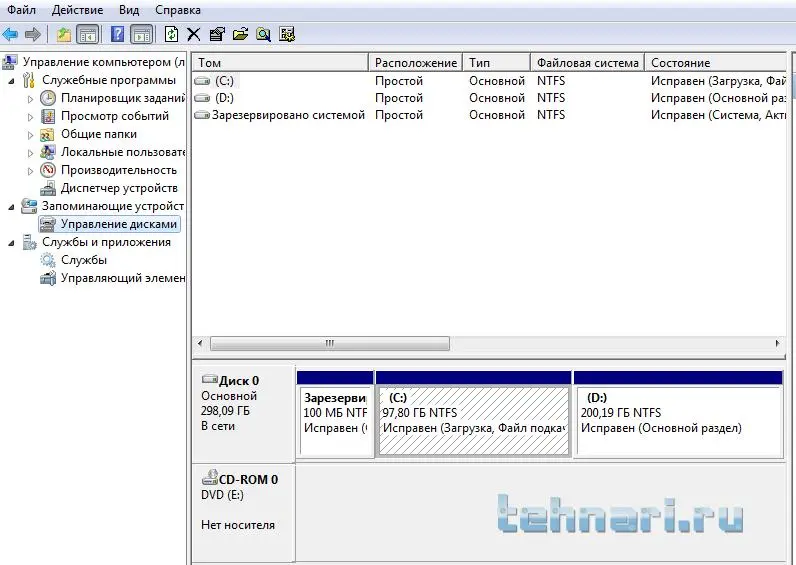Image resolution: width=796 pixels, height=565 pixels.
Task: Click the Службы gear icon
Action: point(48,260)
